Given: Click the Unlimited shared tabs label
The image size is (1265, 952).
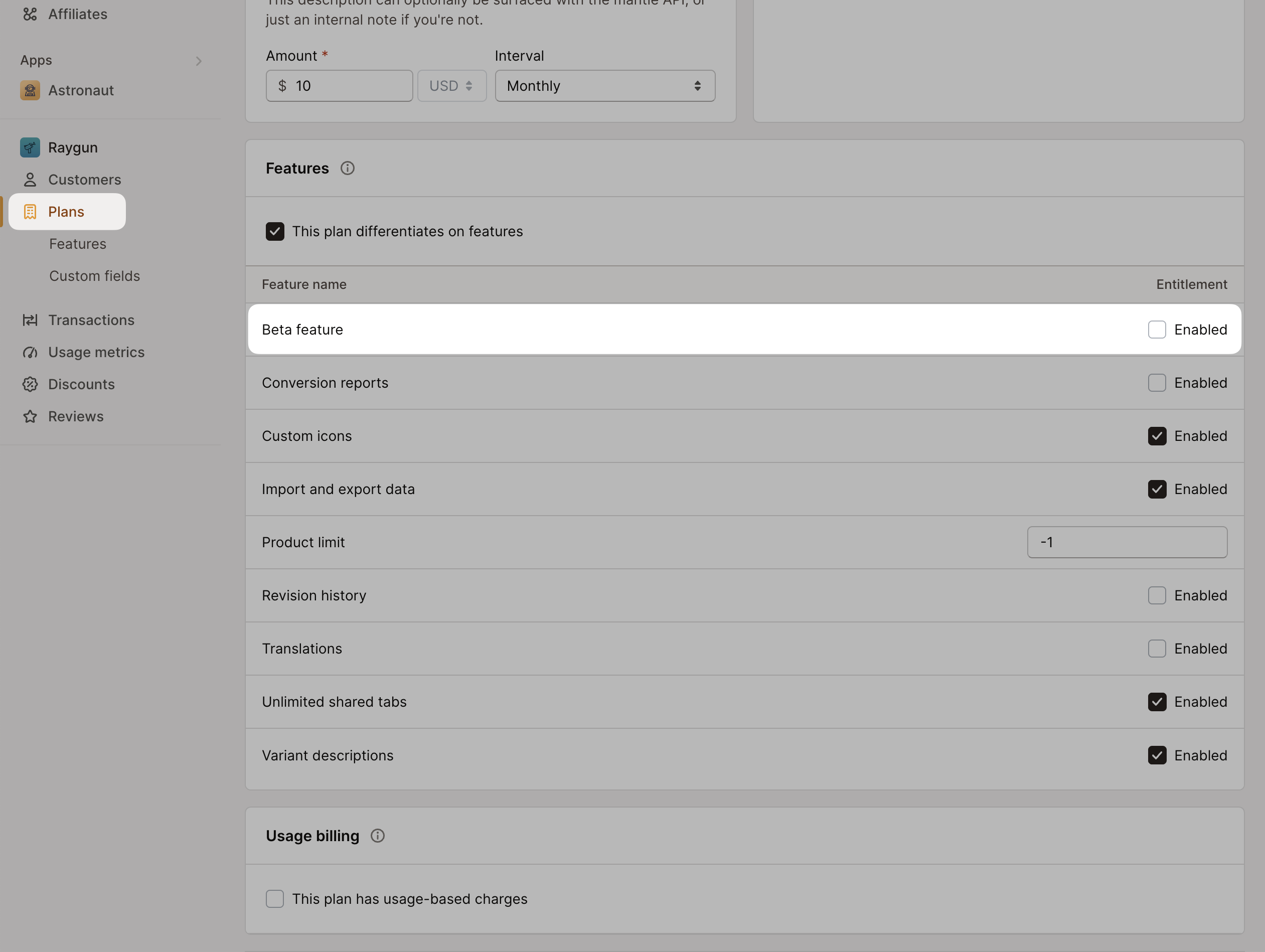Looking at the screenshot, I should [x=334, y=702].
